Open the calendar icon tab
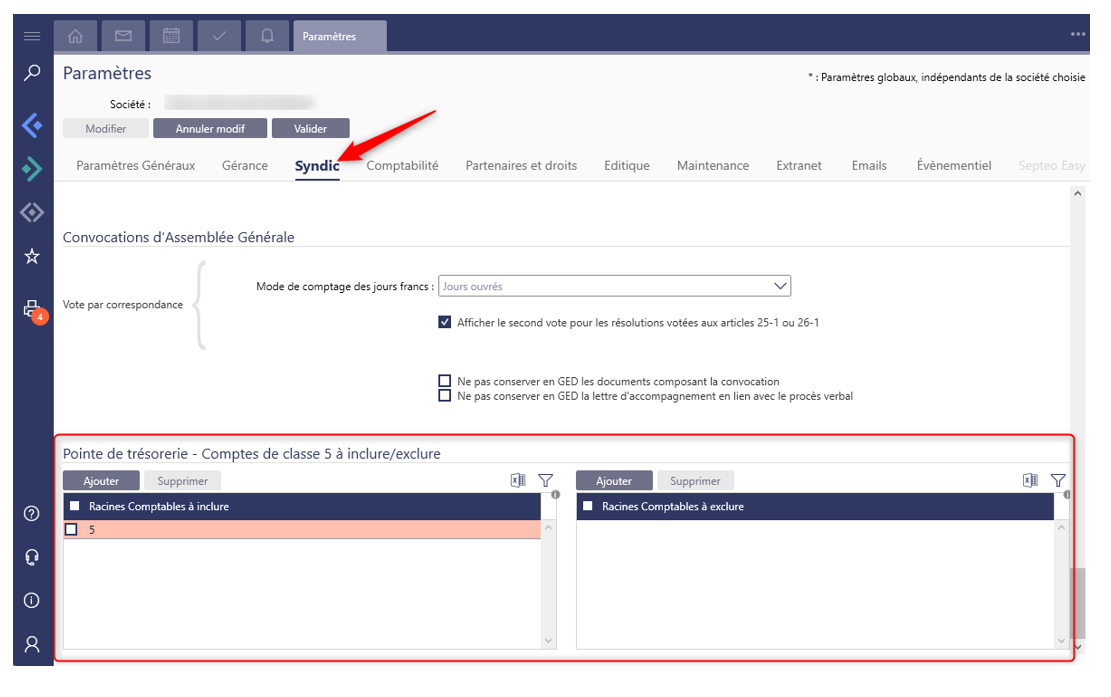 tap(171, 36)
